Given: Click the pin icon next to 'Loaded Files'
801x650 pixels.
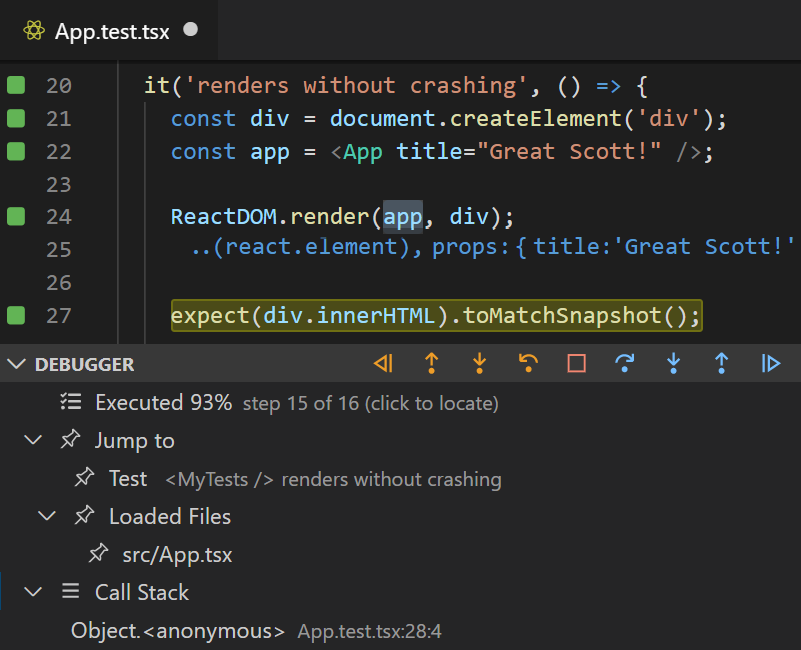Looking at the screenshot, I should (x=85, y=515).
